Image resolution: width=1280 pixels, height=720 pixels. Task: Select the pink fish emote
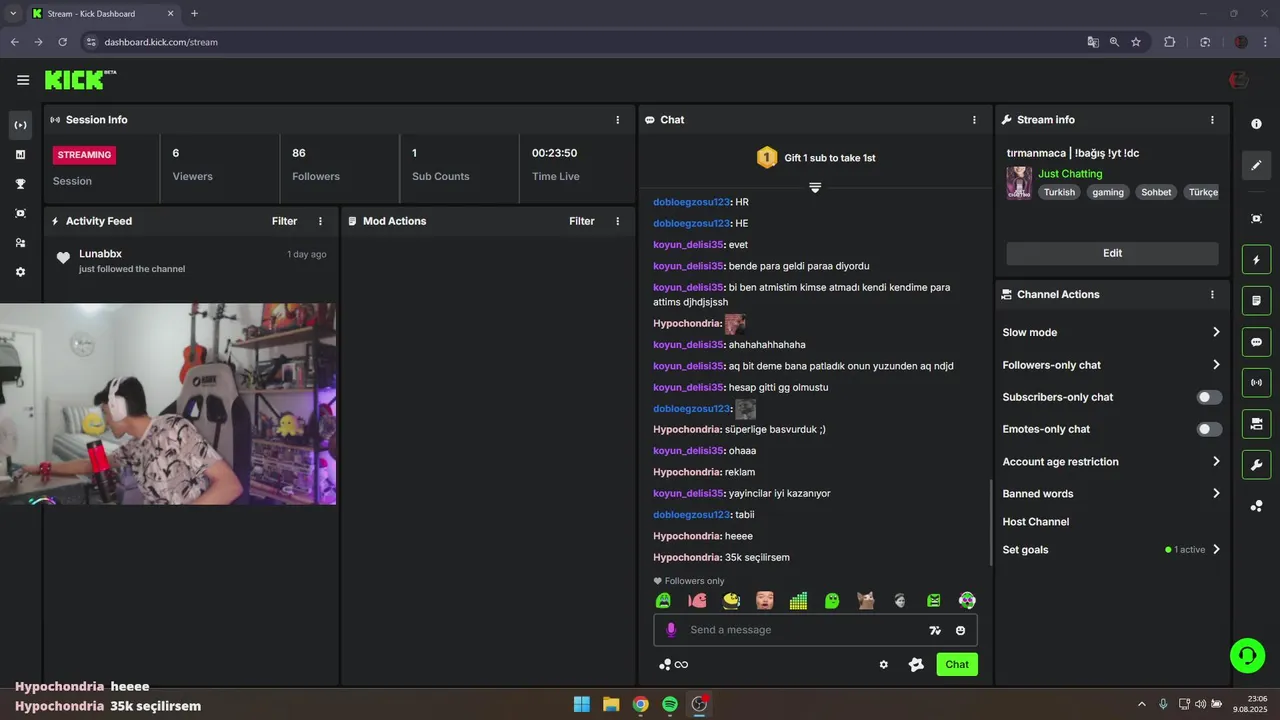click(x=697, y=601)
